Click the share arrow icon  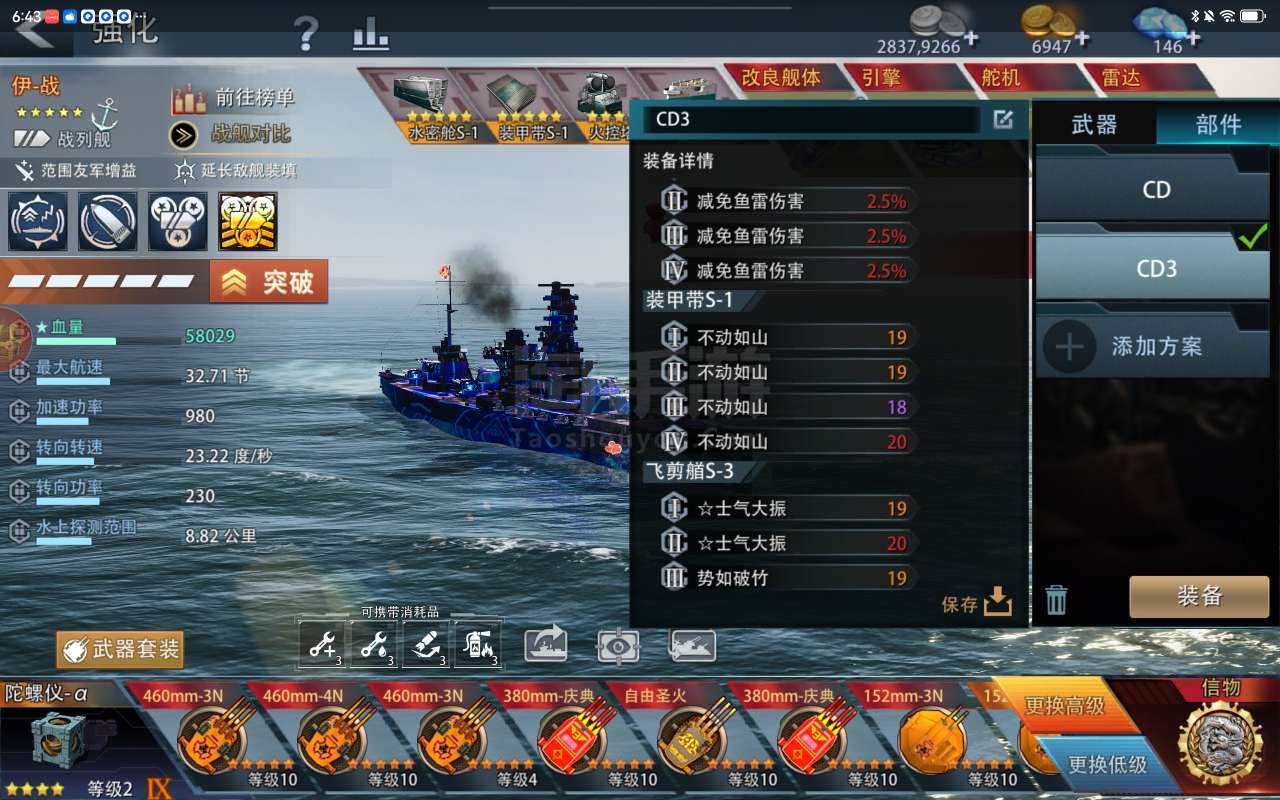coord(545,643)
